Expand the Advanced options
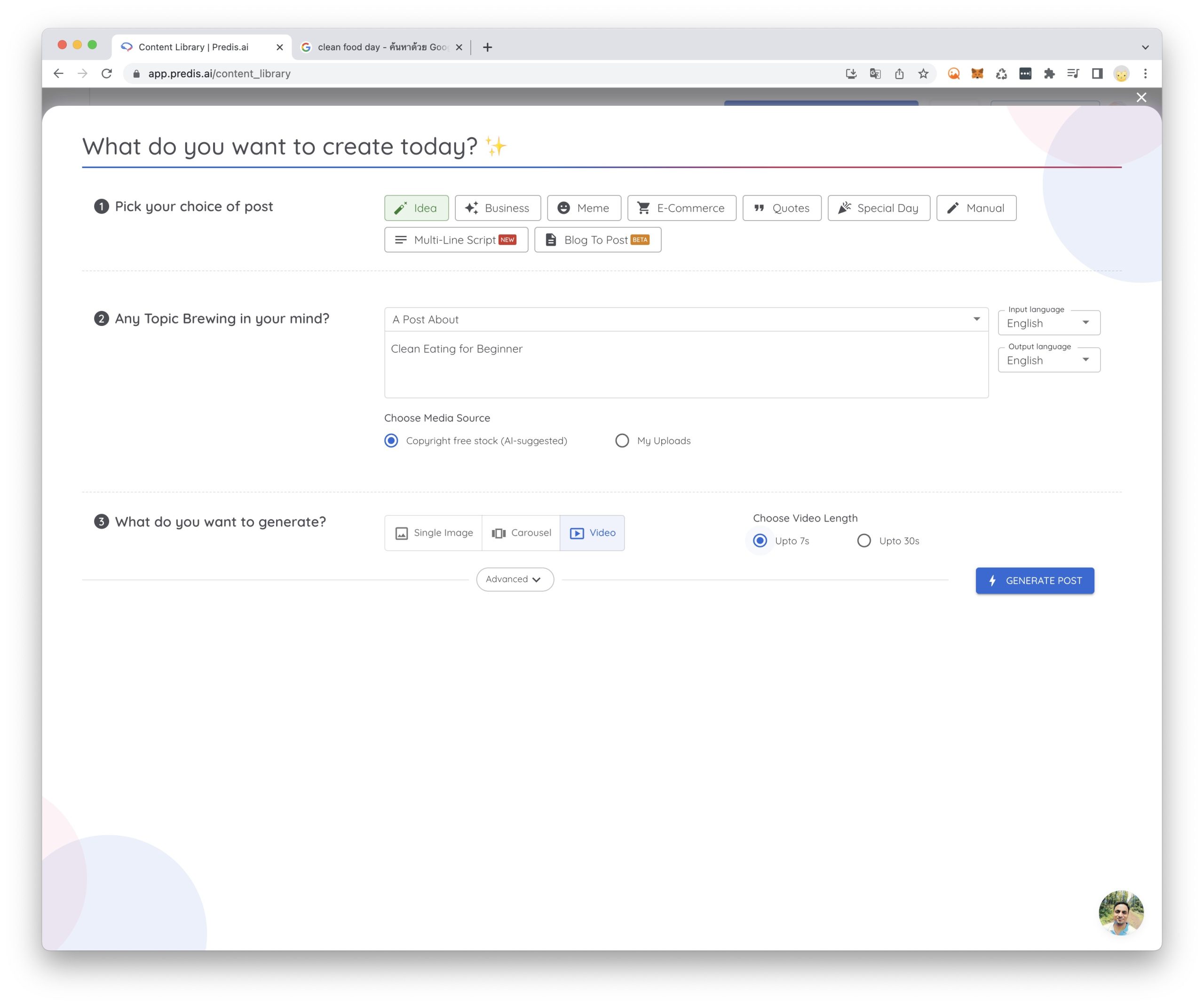 click(514, 579)
